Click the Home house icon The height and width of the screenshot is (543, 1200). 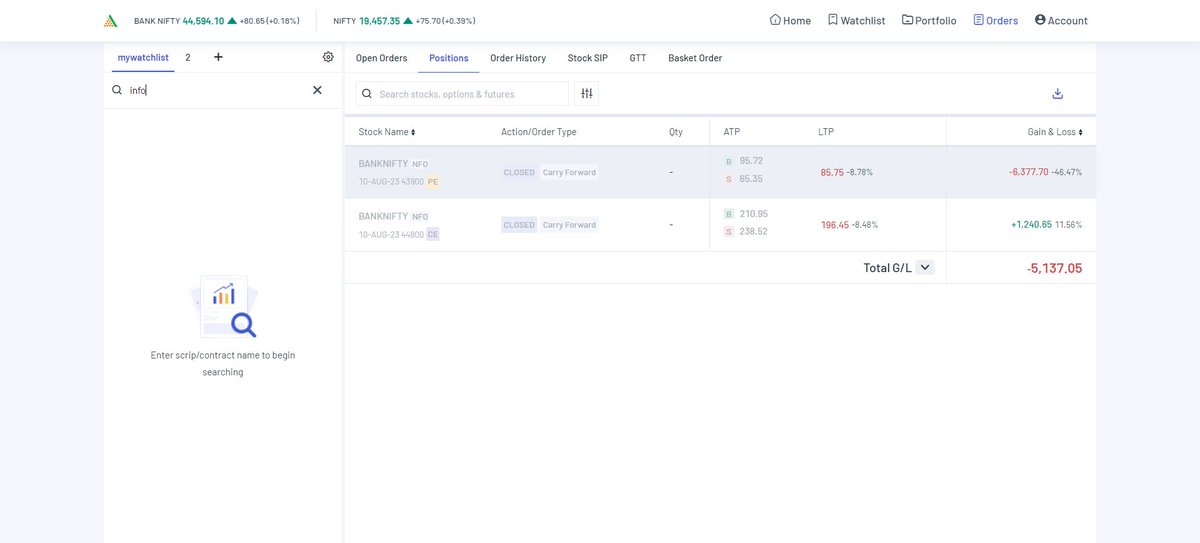point(775,20)
